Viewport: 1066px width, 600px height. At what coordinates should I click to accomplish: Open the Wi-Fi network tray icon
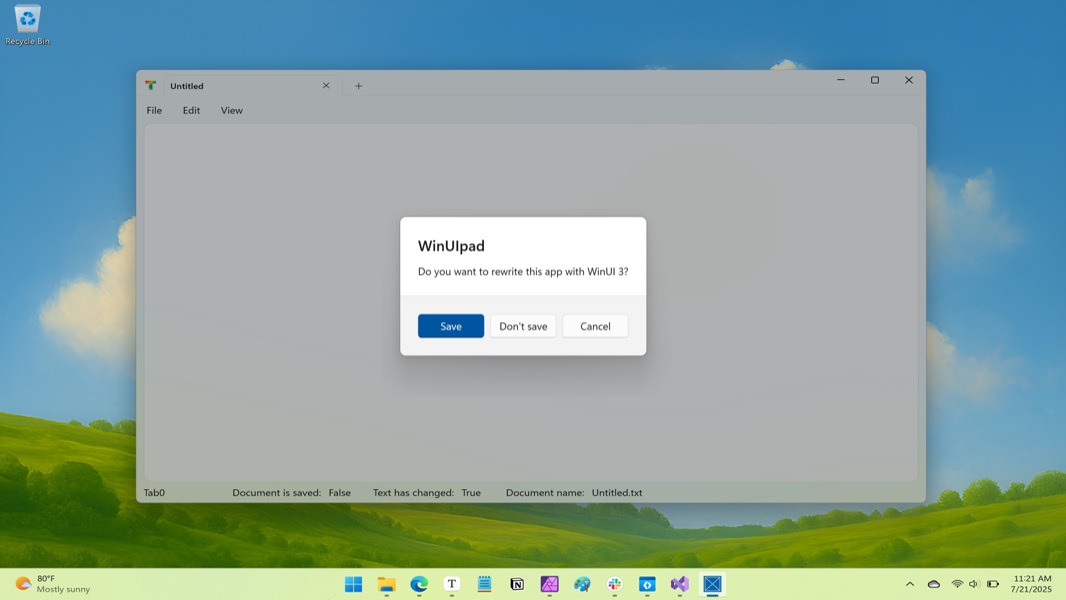[x=957, y=584]
